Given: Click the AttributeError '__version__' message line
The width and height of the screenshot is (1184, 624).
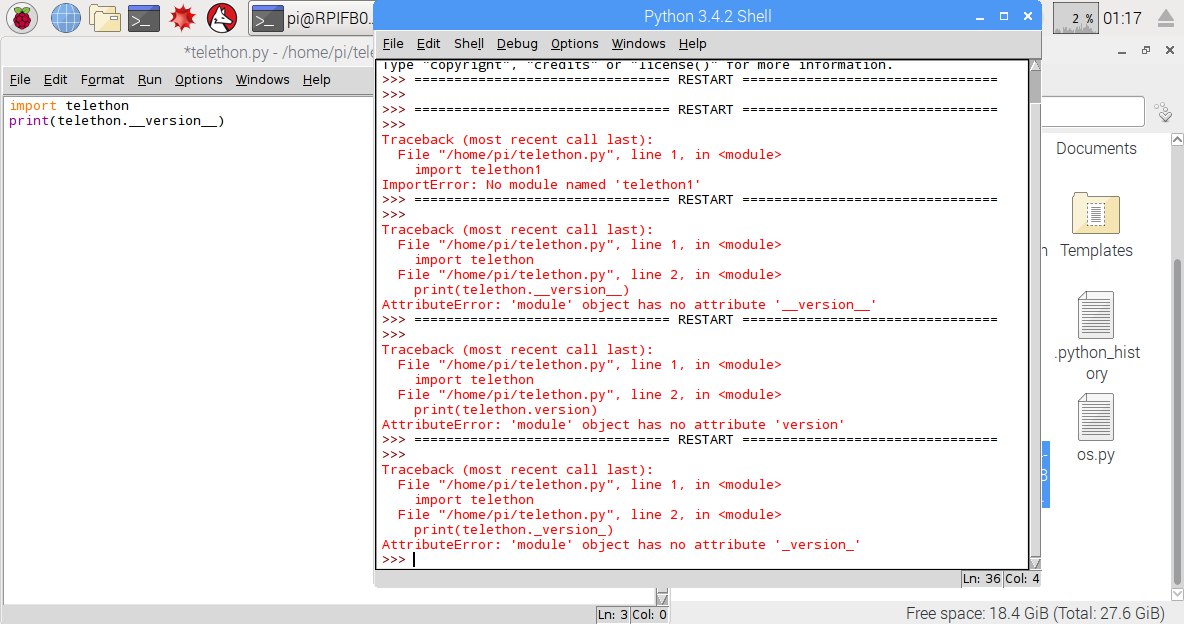Looking at the screenshot, I should (x=628, y=305).
